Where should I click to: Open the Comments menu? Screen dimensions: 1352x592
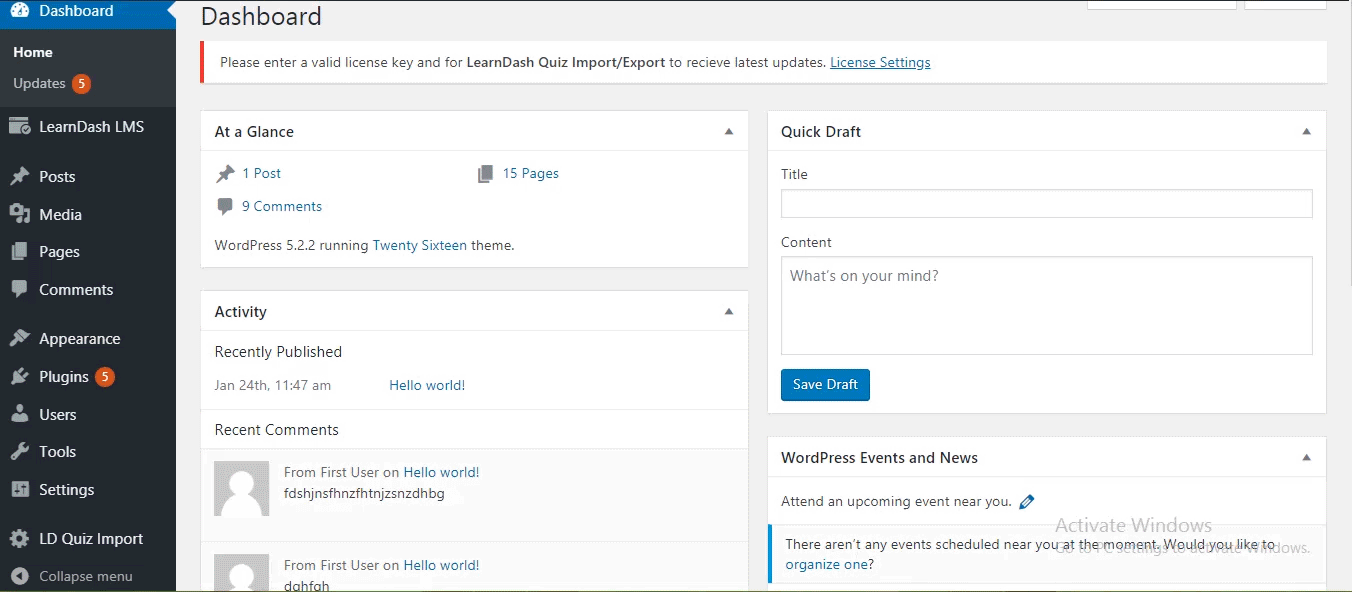pyautogui.click(x=88, y=289)
